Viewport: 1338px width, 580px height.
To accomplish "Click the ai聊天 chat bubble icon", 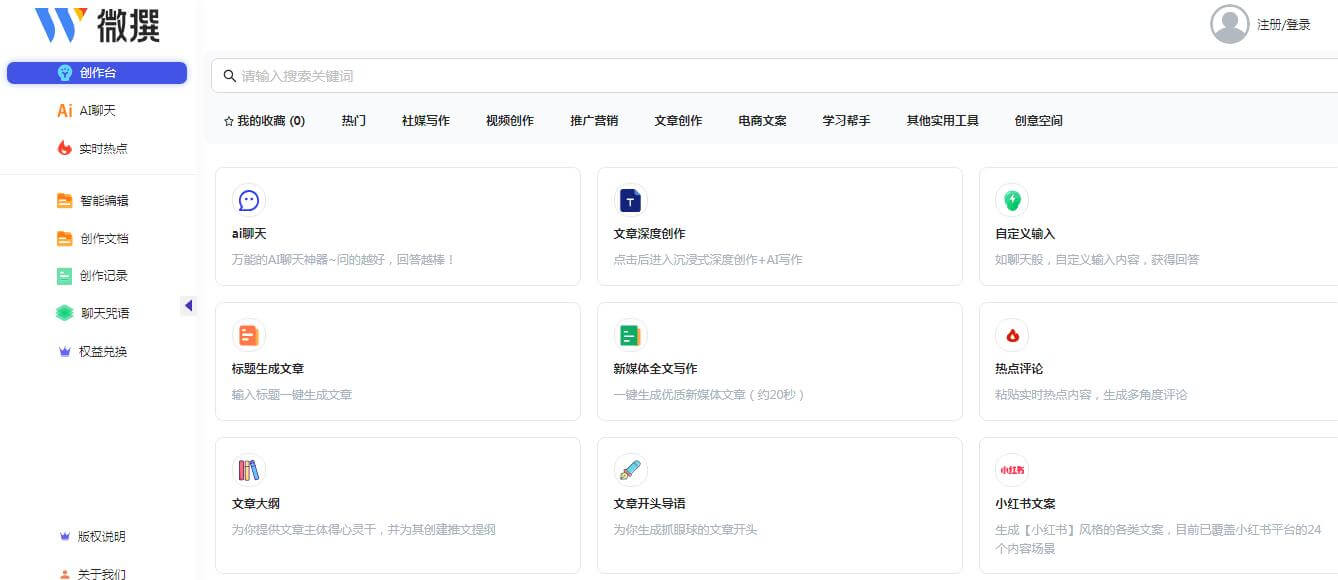I will tap(249, 200).
